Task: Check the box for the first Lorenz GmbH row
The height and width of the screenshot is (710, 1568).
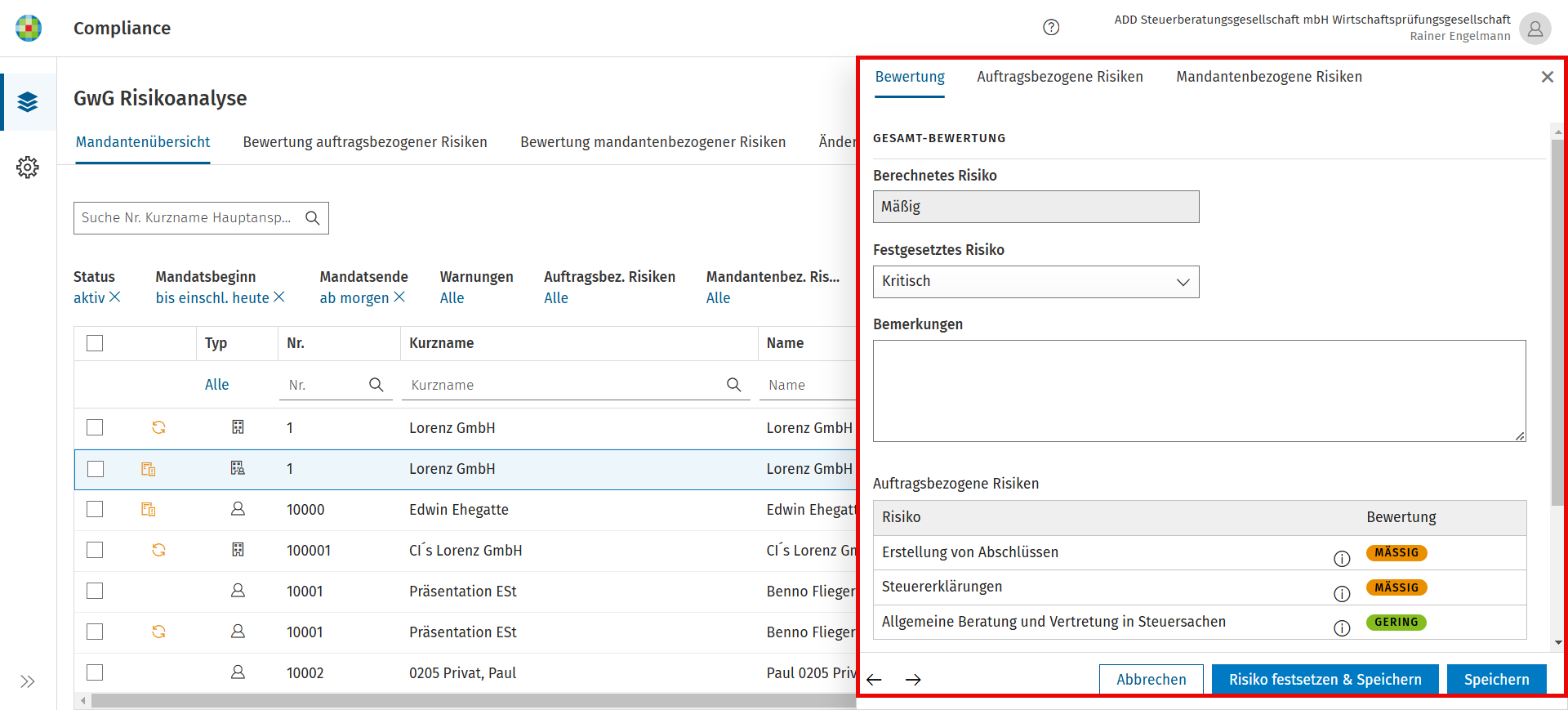Action: pyautogui.click(x=95, y=427)
